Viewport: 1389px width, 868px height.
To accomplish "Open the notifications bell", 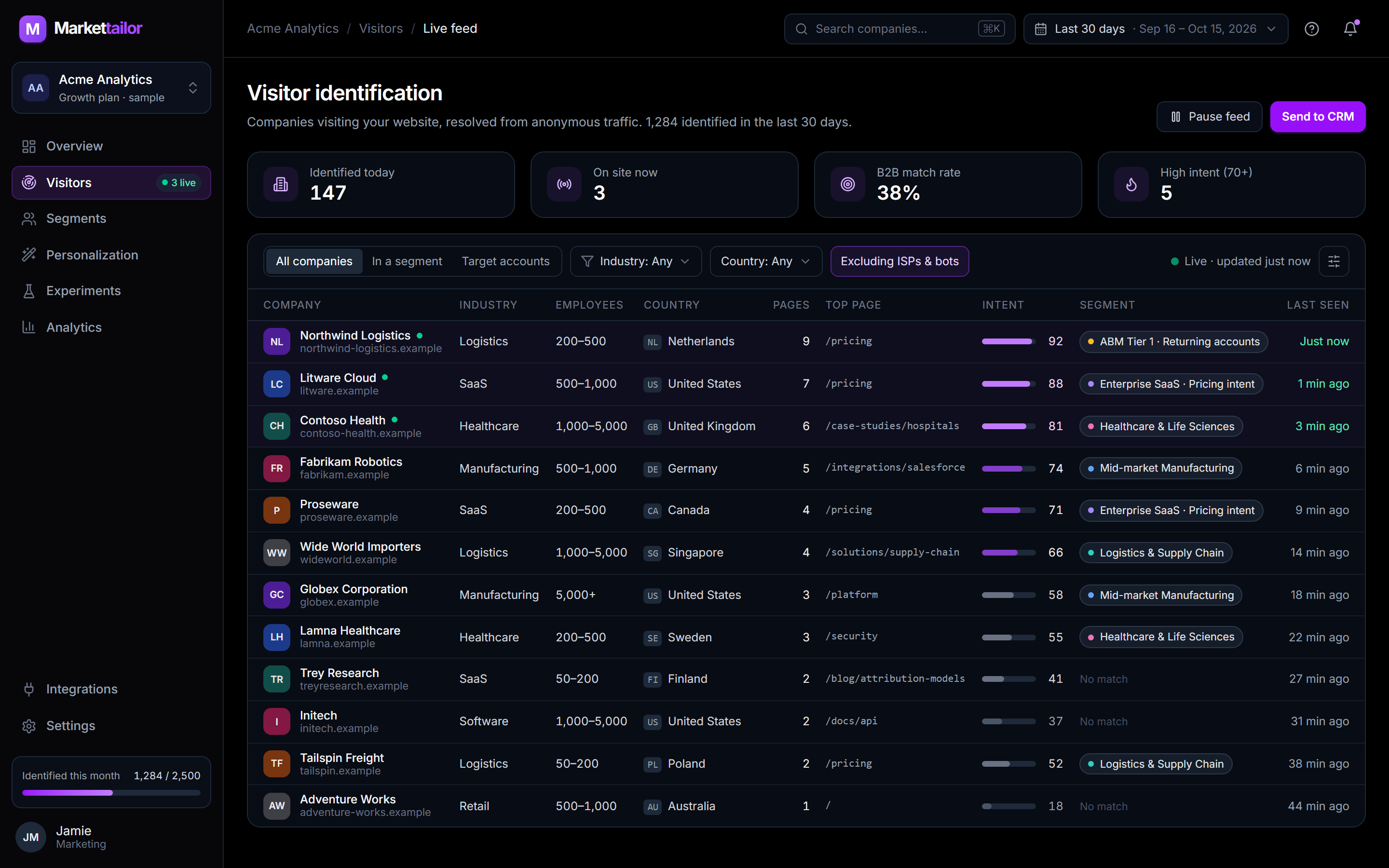I will point(1350,29).
